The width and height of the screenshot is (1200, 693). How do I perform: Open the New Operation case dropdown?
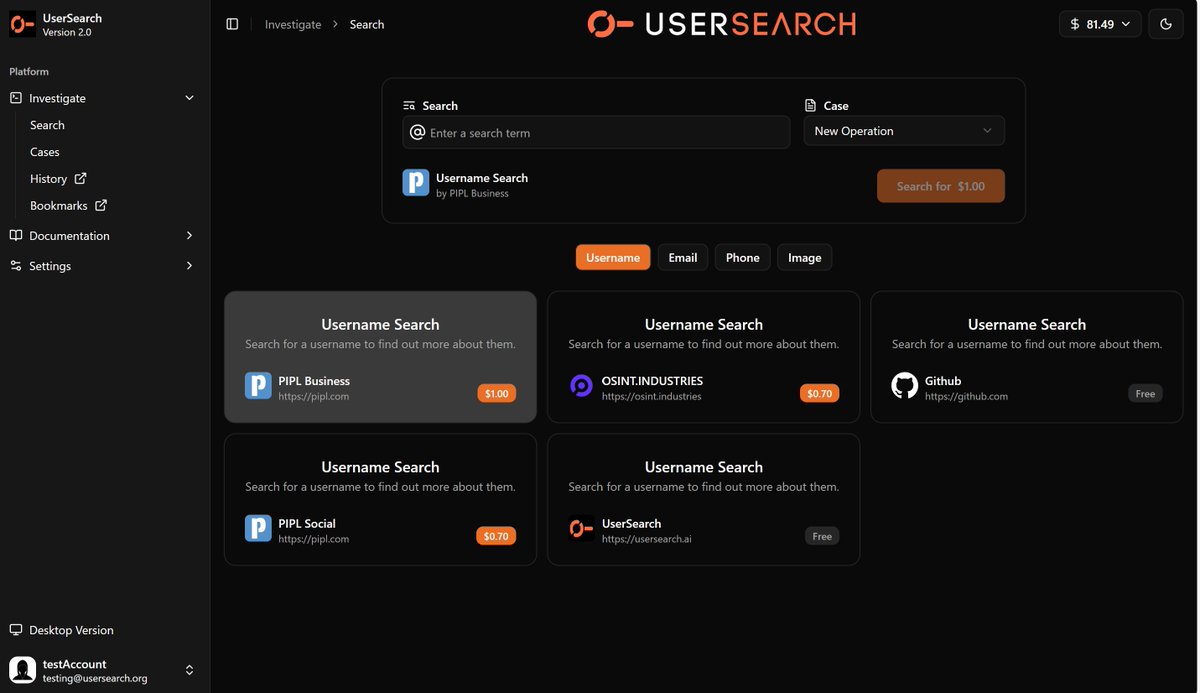click(x=904, y=131)
